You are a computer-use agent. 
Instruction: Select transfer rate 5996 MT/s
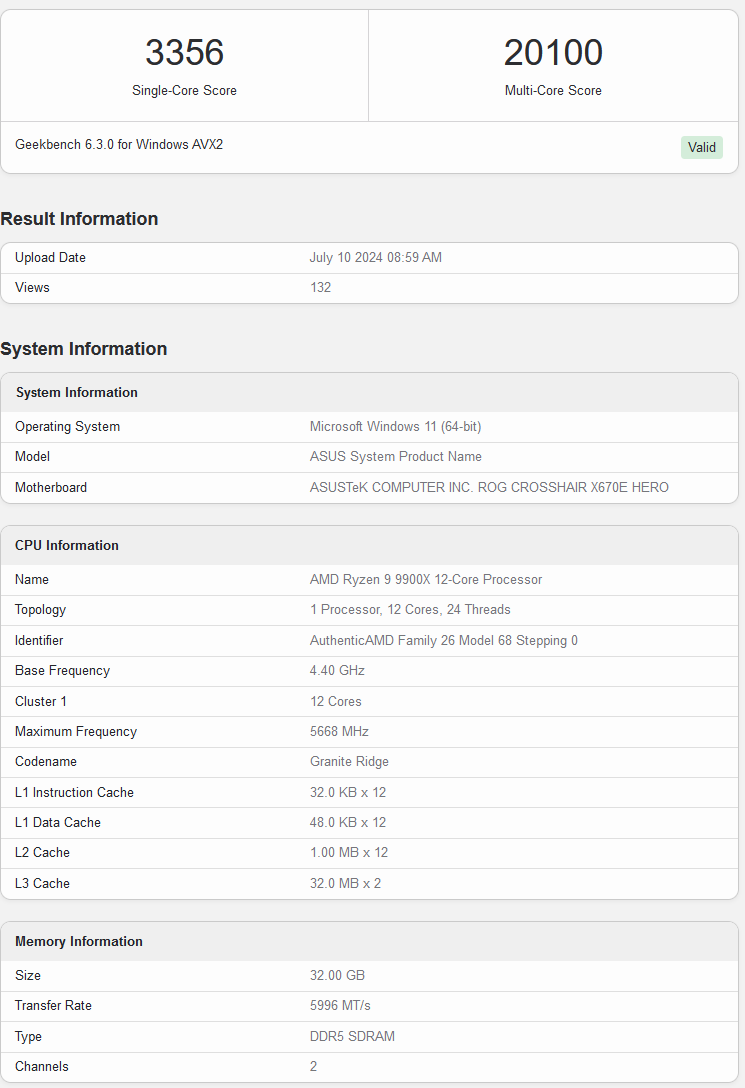[340, 1005]
